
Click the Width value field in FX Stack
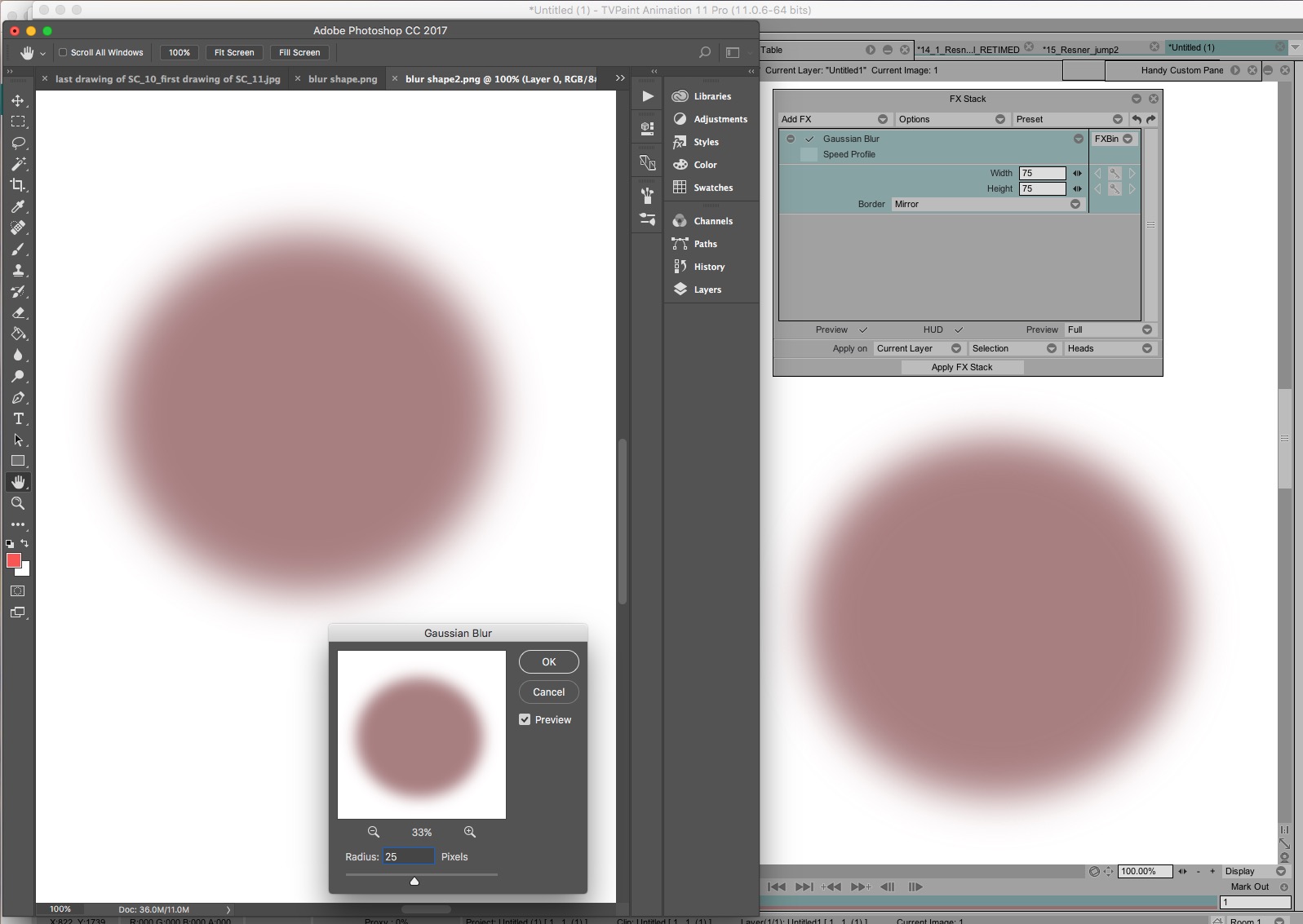click(1043, 173)
